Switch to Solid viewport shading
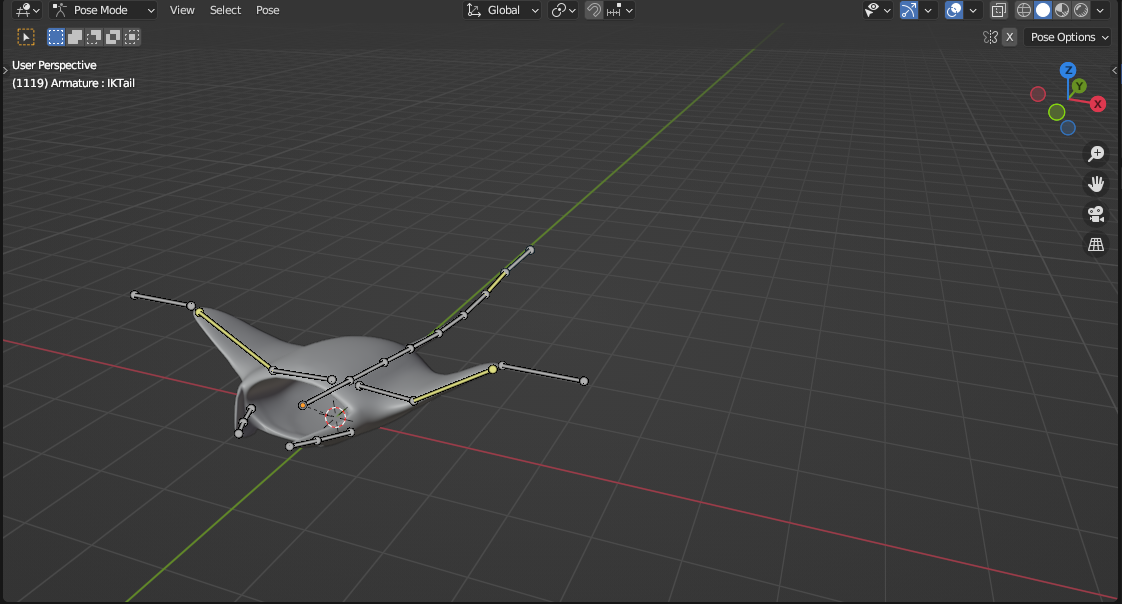This screenshot has width=1122, height=604. click(x=1043, y=10)
